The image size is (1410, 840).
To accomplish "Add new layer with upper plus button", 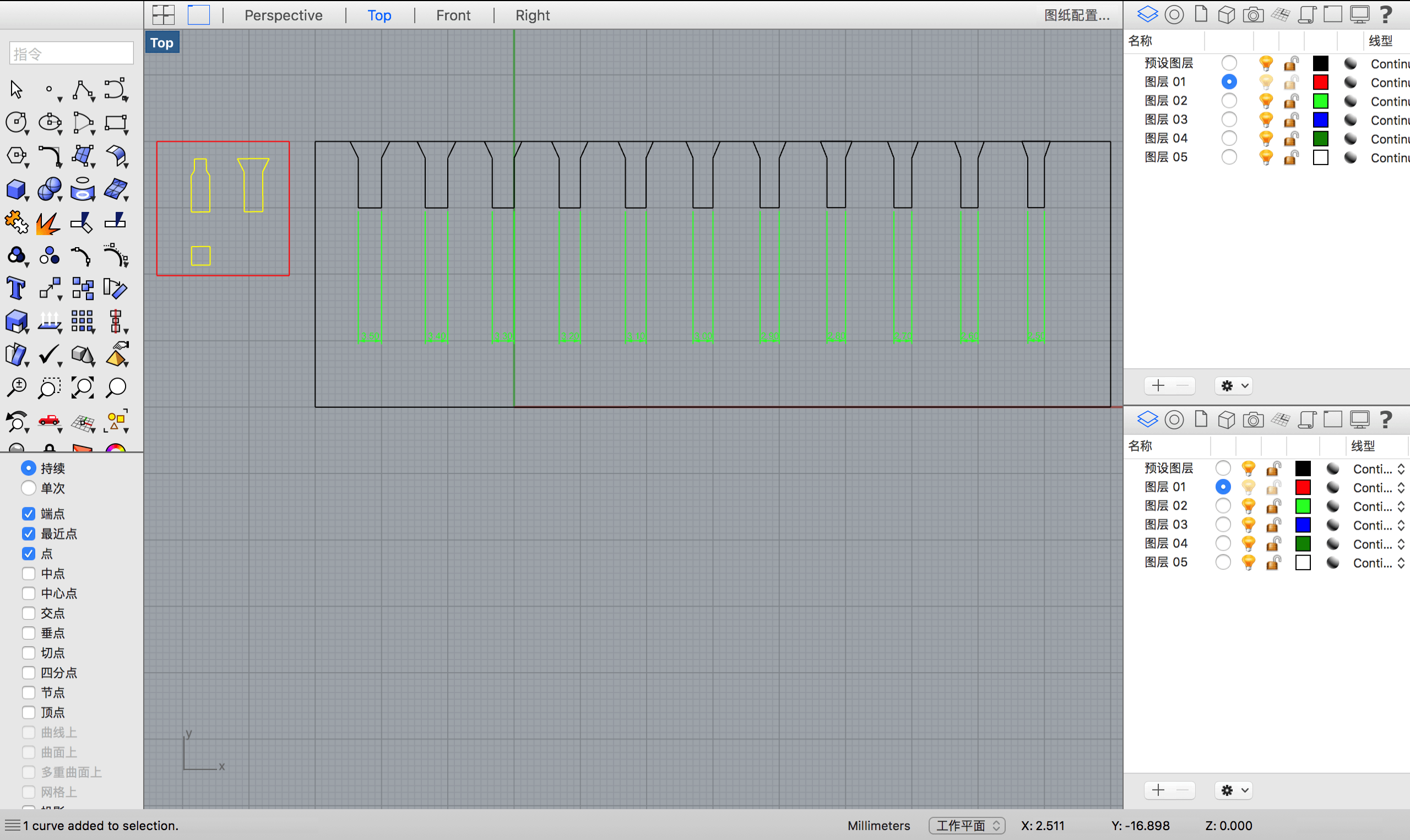I will tap(1158, 386).
